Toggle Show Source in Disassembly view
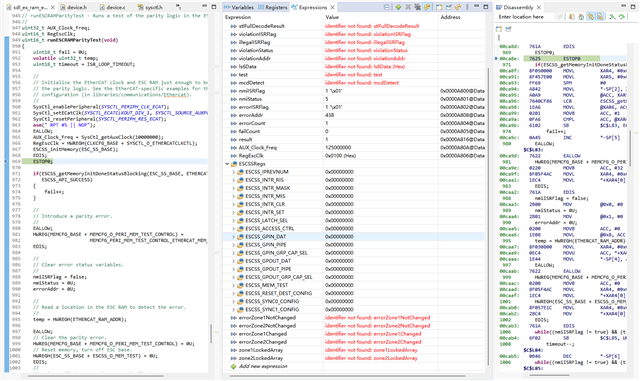Image resolution: width=640 pixels, height=381 pixels. tap(600, 17)
